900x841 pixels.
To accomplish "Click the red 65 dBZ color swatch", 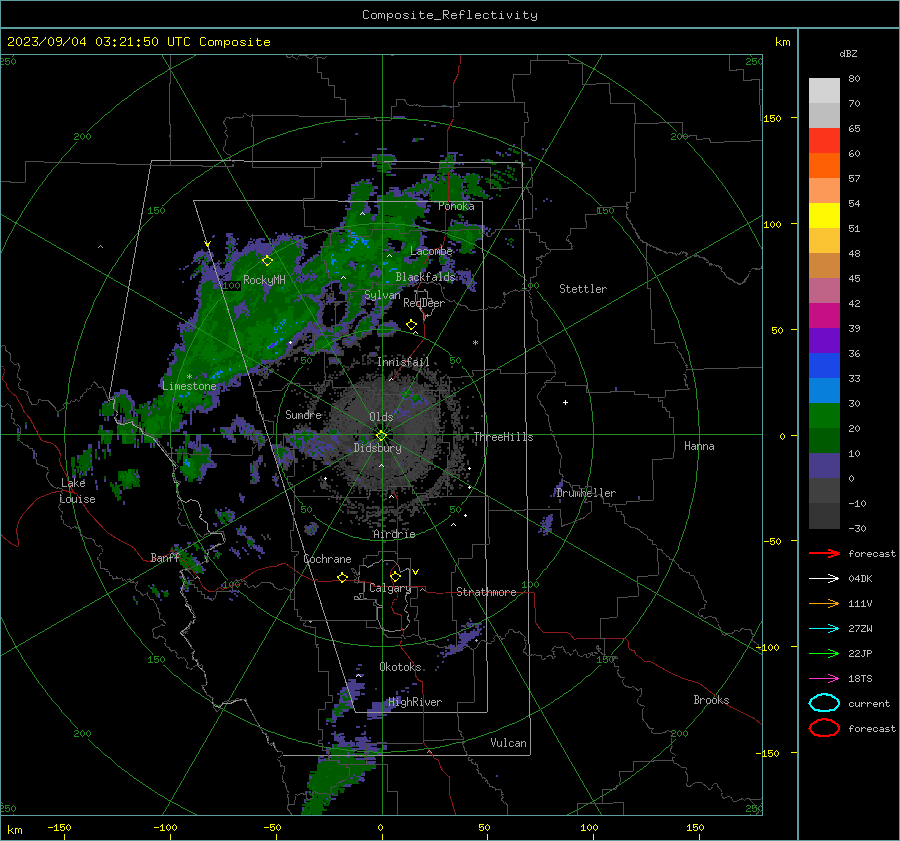I will click(824, 141).
